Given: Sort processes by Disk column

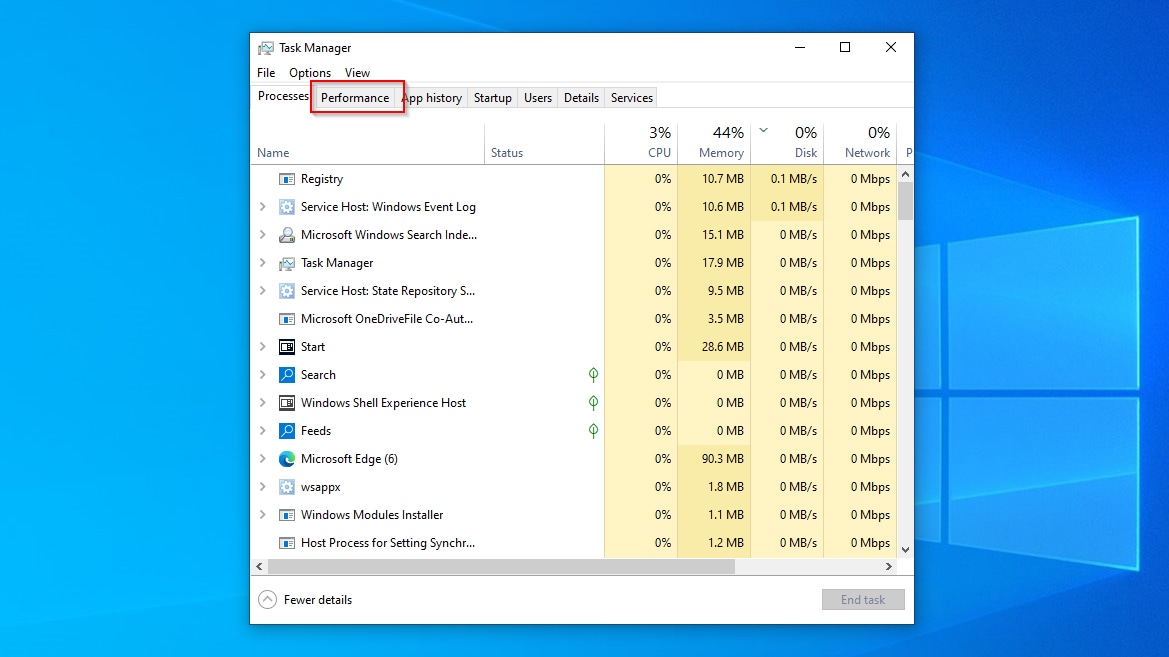Looking at the screenshot, I should (x=787, y=143).
